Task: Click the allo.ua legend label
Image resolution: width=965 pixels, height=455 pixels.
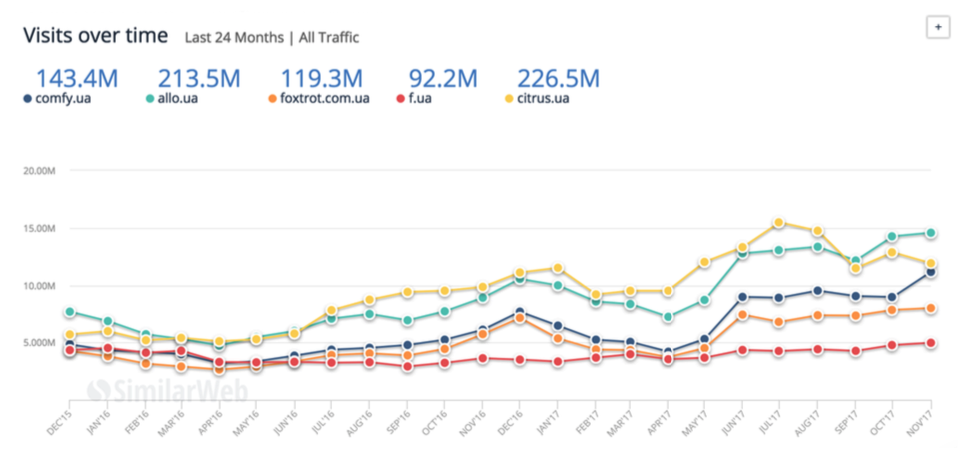Action: coord(181,99)
